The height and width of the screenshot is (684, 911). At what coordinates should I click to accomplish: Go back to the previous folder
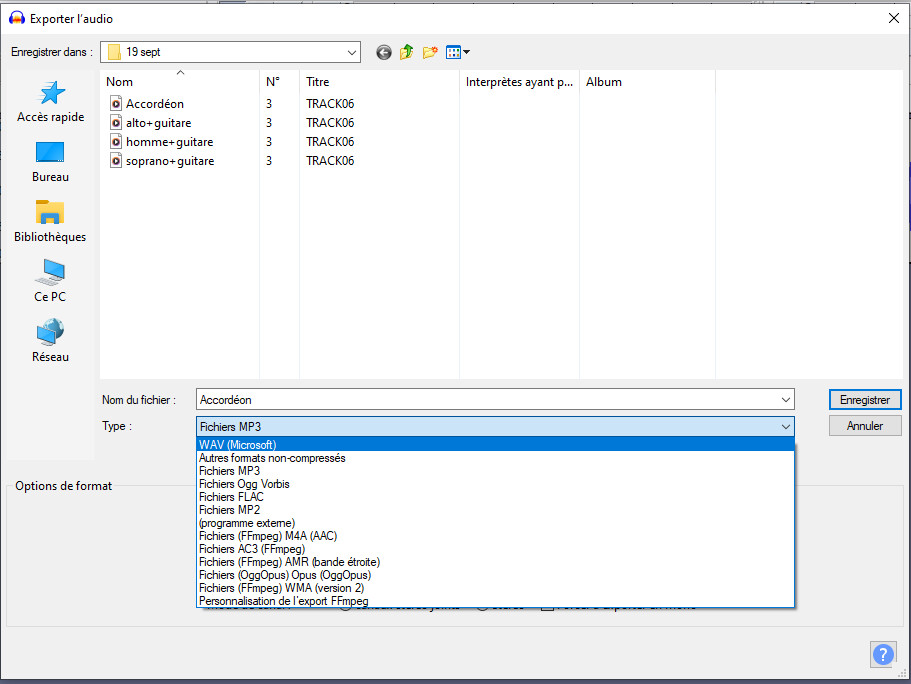point(383,52)
